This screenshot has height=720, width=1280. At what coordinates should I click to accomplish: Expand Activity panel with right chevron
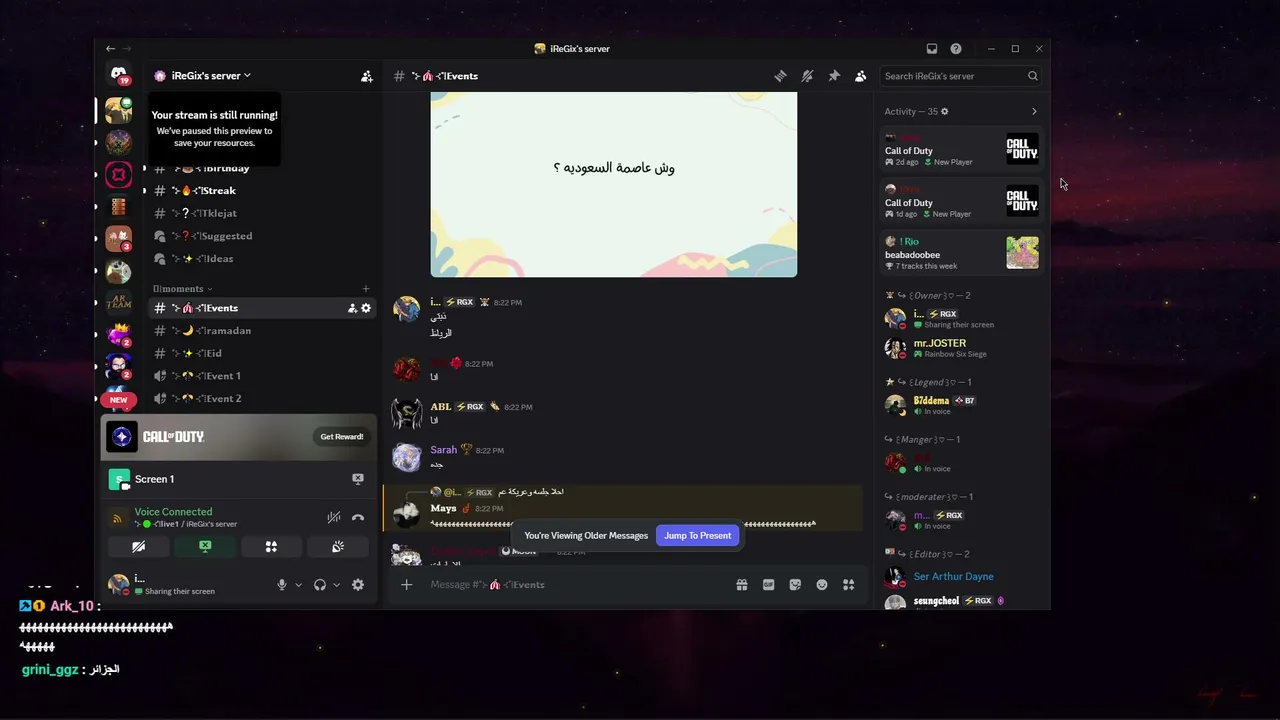pos(1034,112)
